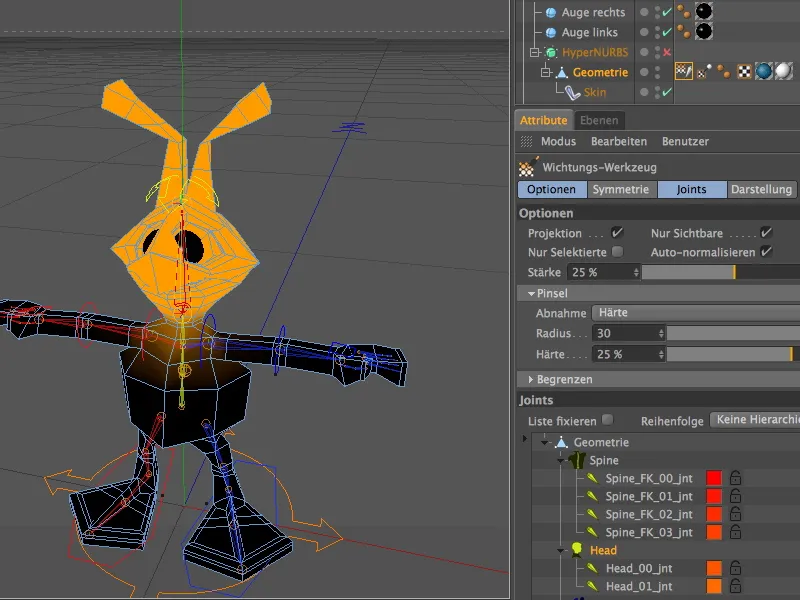
Task: Expand the Begrenzen section
Action: [531, 379]
